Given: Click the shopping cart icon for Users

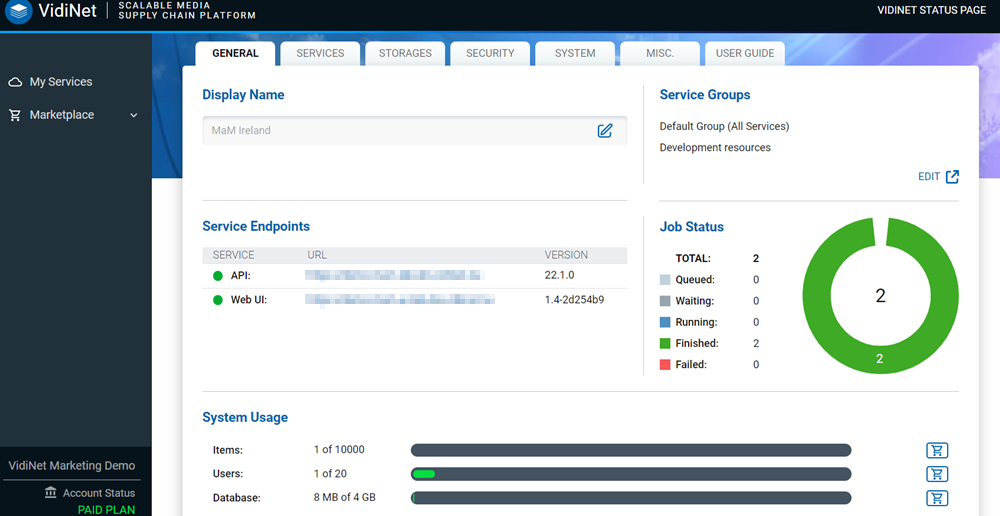Looking at the screenshot, I should (937, 474).
